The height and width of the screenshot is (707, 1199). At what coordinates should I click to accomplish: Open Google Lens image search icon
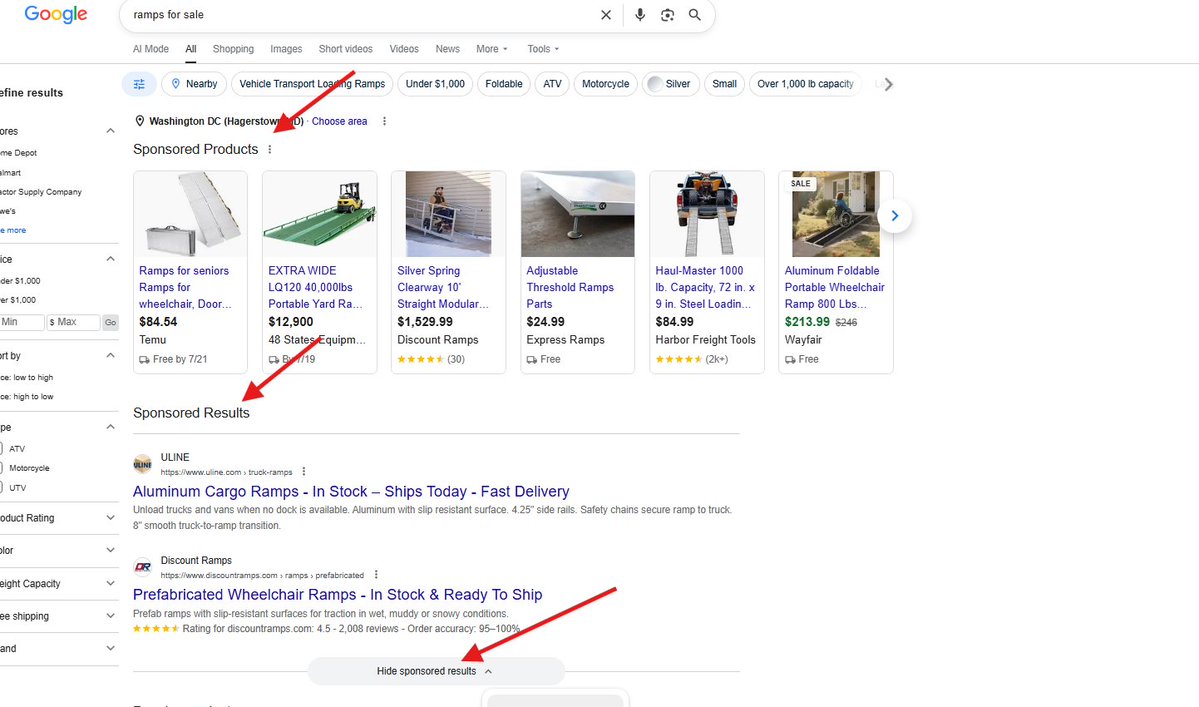tap(668, 15)
